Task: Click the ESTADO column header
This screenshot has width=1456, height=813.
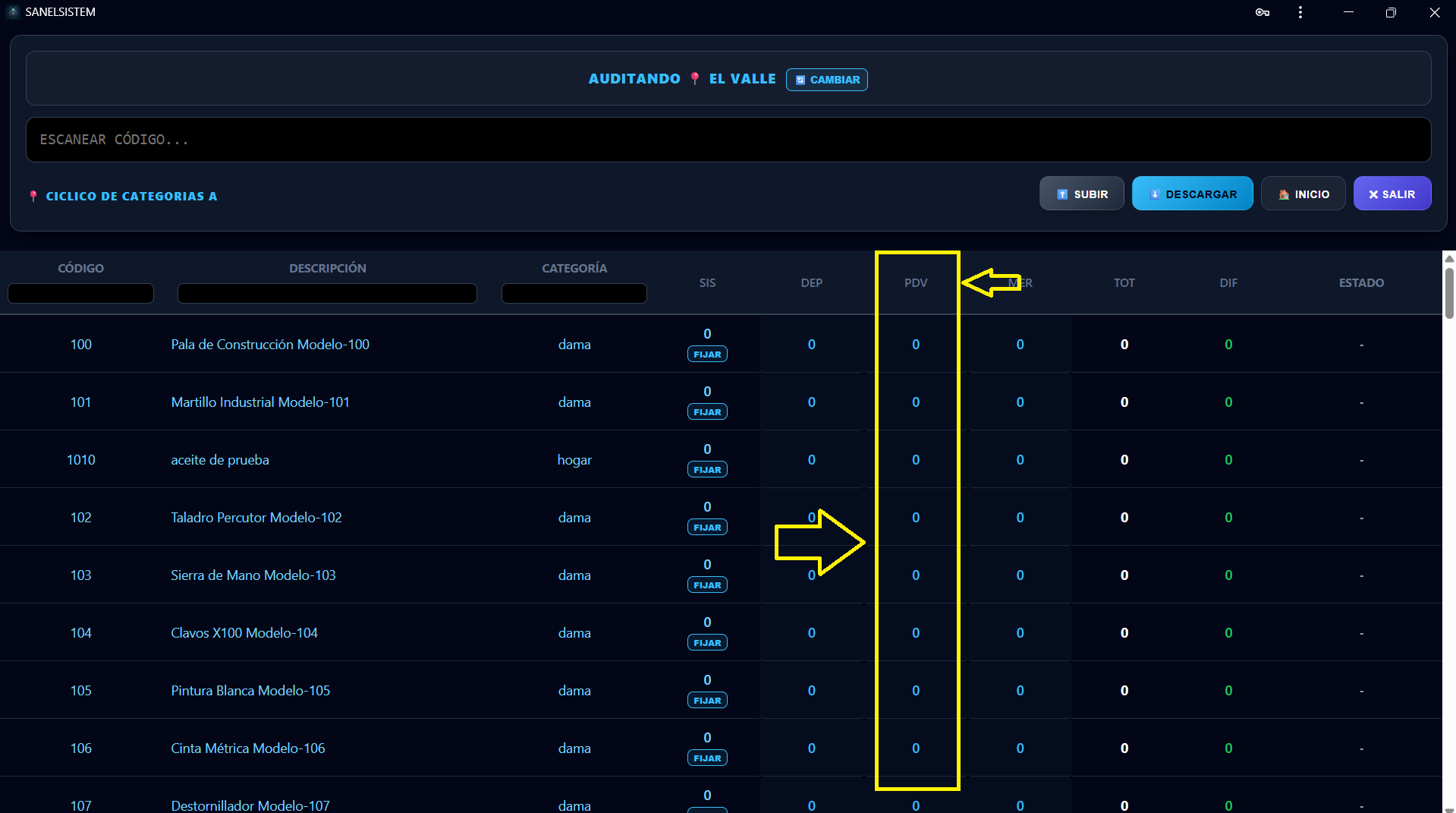Action: click(1361, 283)
